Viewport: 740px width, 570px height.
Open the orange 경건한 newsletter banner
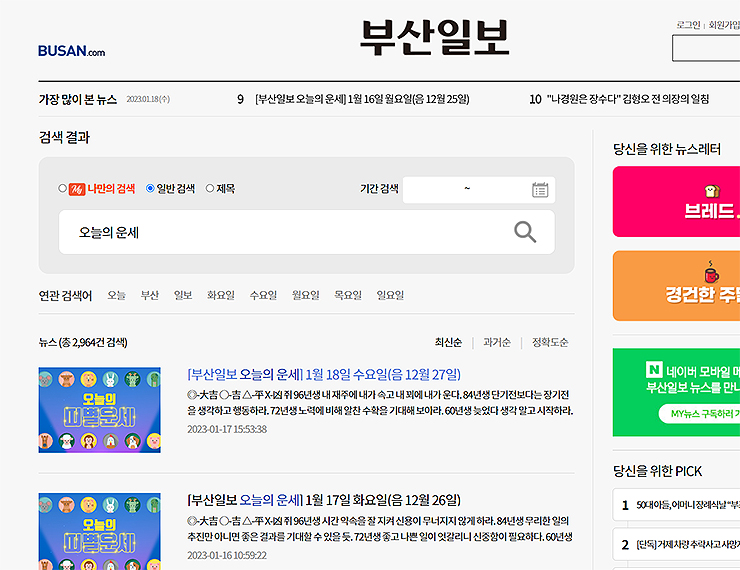click(x=676, y=286)
